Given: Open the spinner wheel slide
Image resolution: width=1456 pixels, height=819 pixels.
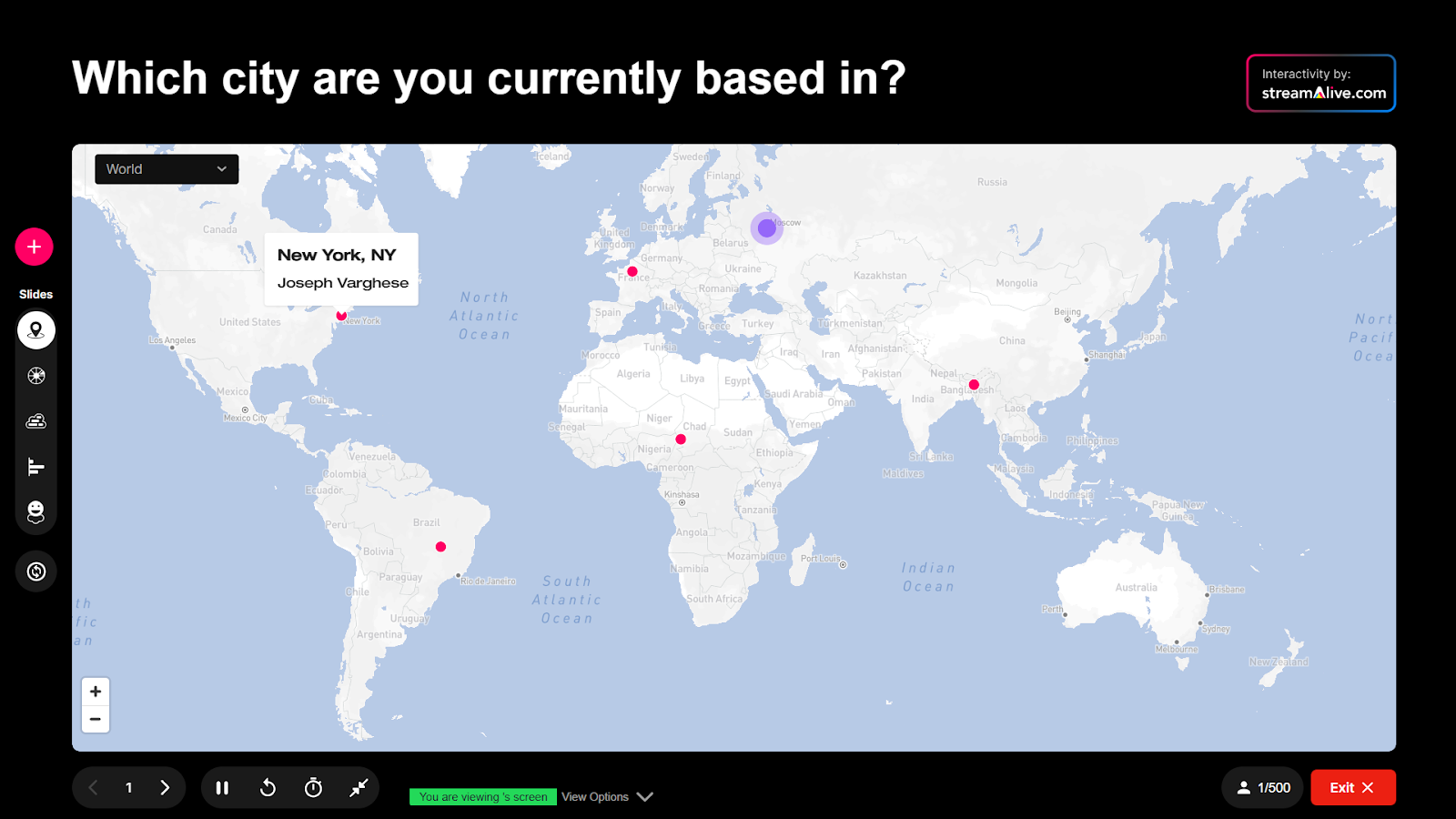Looking at the screenshot, I should 36,376.
